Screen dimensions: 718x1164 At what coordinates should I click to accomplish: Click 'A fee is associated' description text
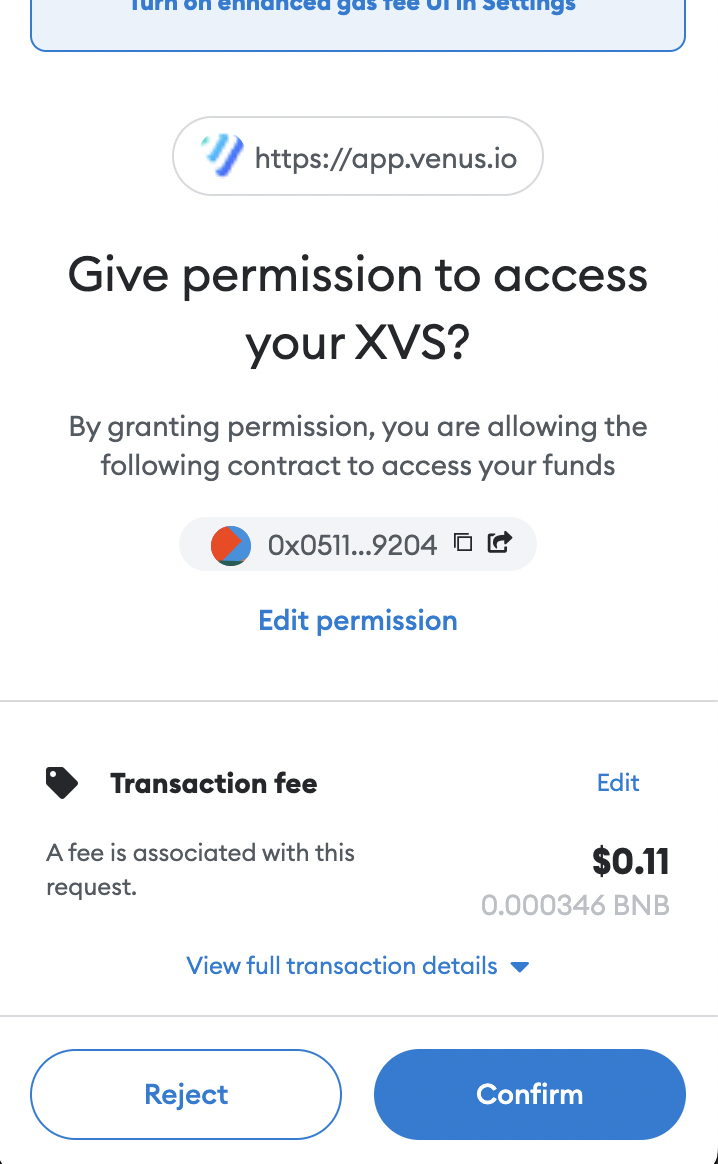coord(200,869)
